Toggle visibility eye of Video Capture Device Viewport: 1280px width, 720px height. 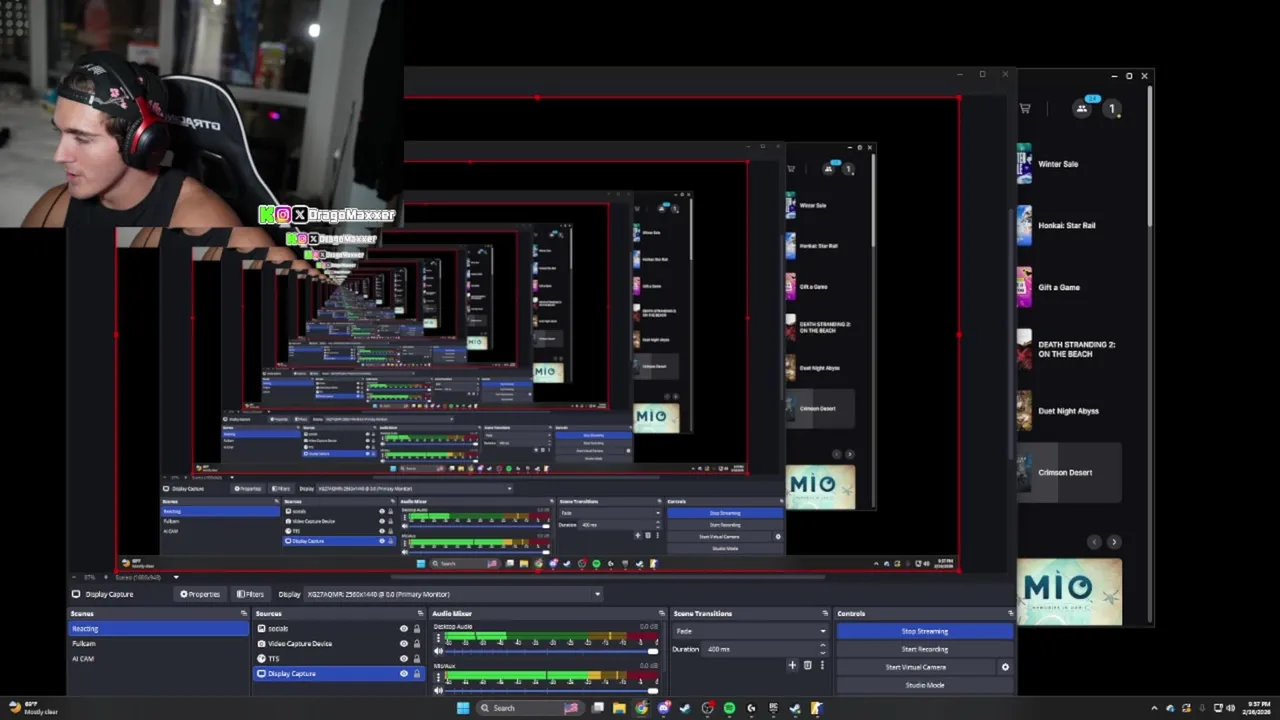pos(404,644)
